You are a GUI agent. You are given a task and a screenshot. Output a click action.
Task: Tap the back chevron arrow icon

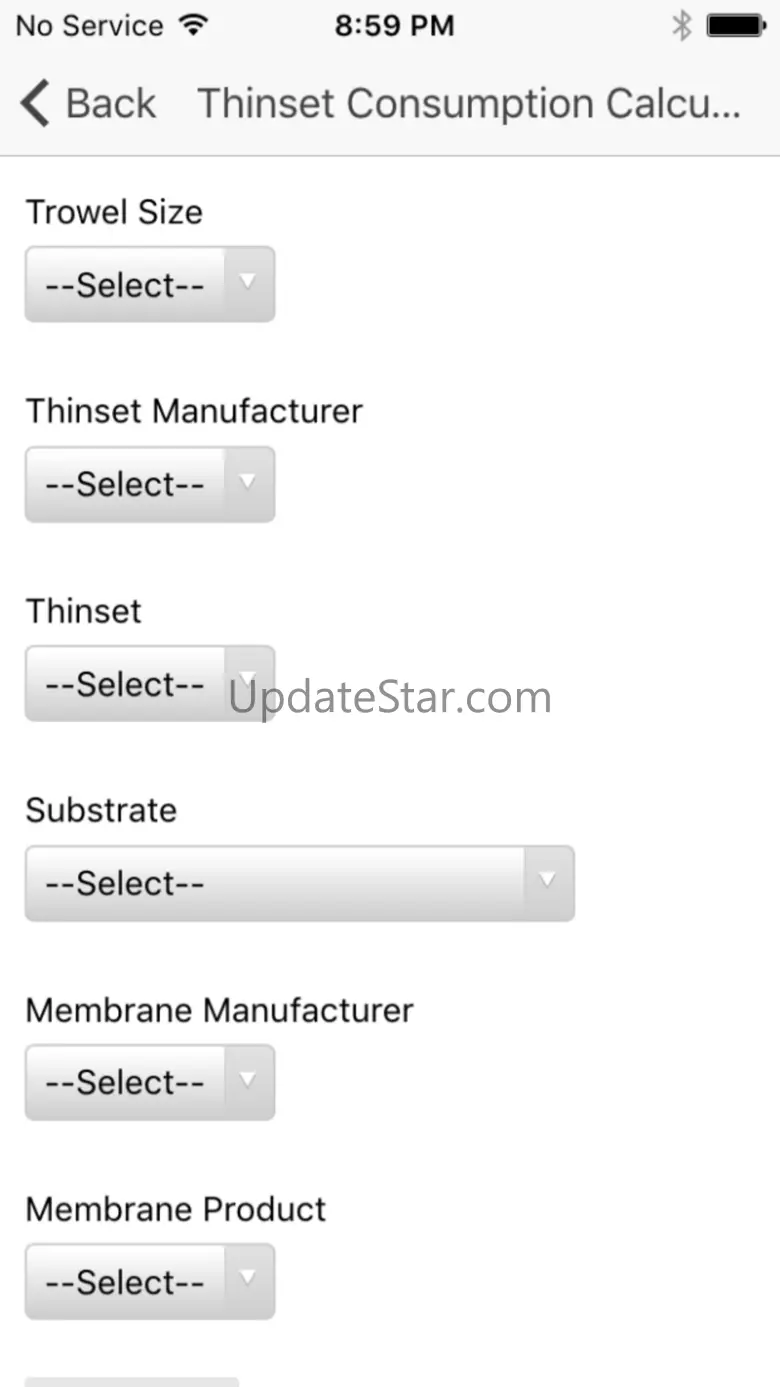(x=34, y=104)
